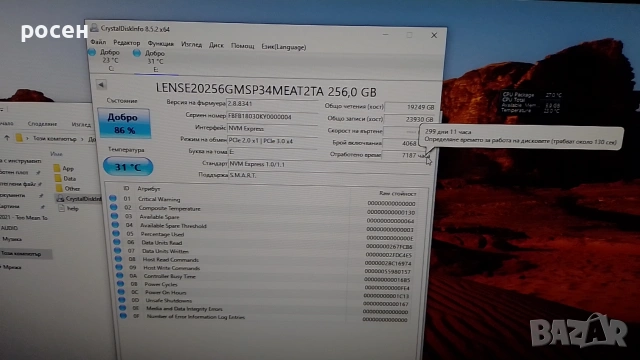Open the Изглед tab in Explorer
The height and width of the screenshot is (360, 640).
[x=81, y=124]
